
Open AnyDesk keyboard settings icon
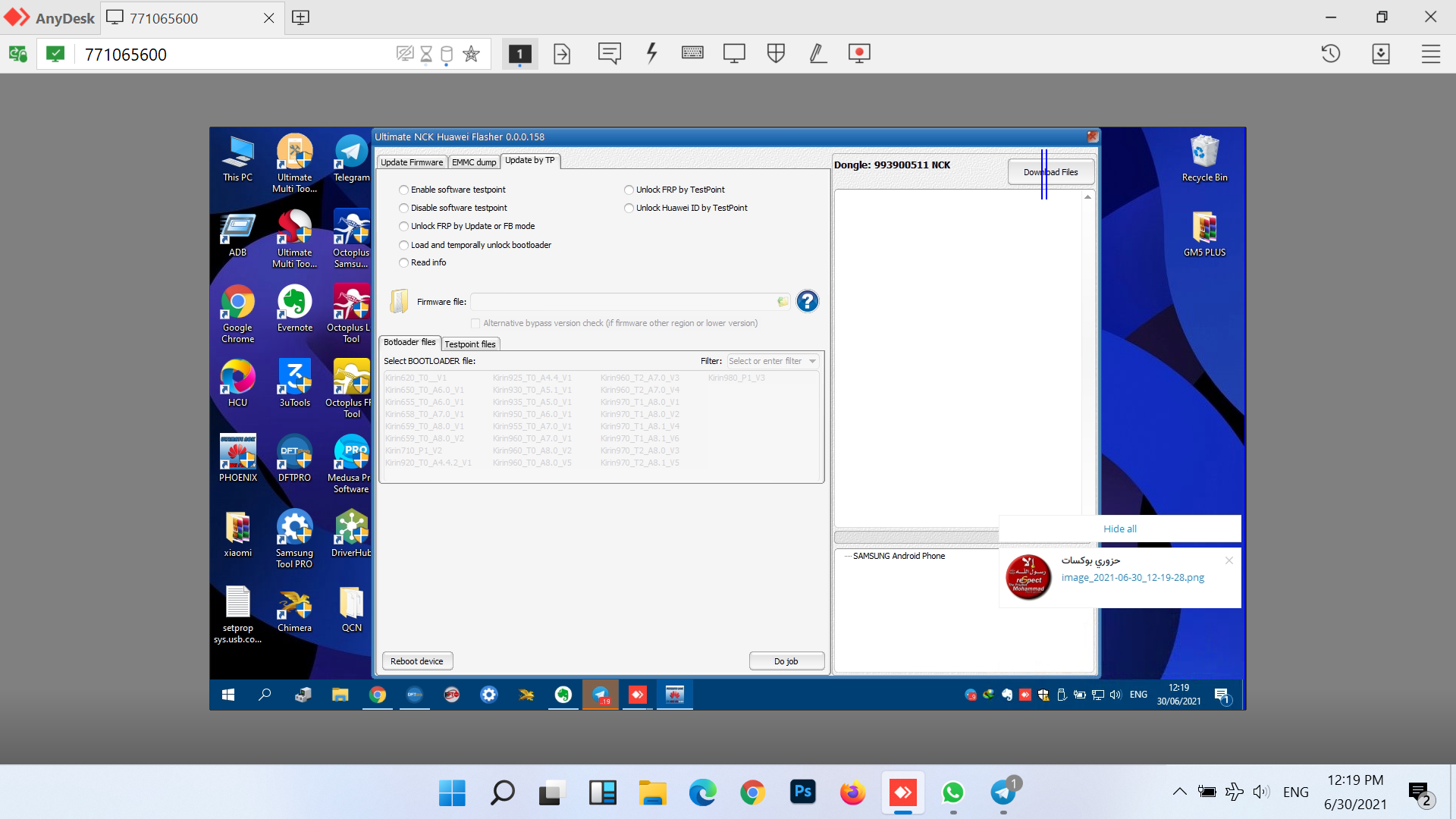[692, 53]
